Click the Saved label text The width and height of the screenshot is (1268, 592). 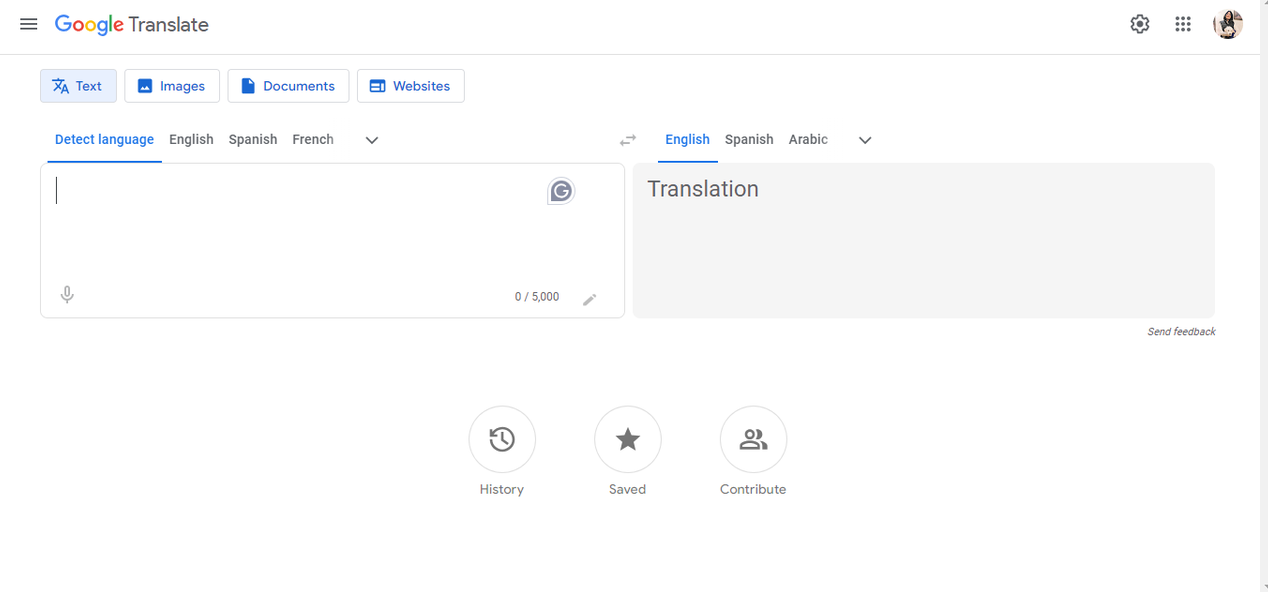628,489
